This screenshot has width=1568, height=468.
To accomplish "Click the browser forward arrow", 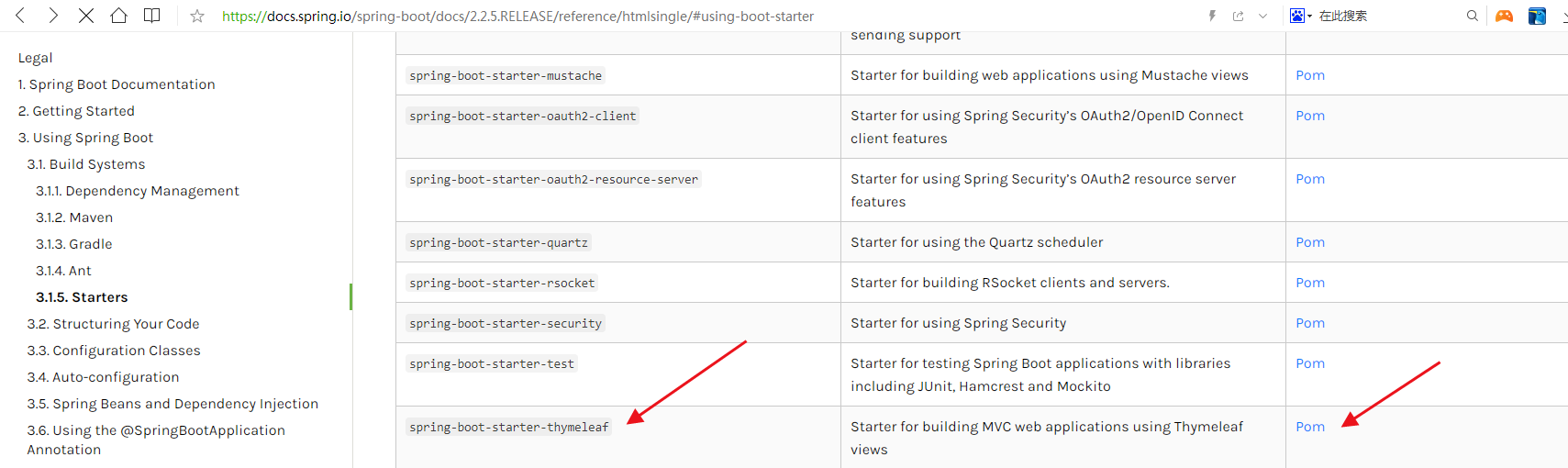I will coord(53,16).
